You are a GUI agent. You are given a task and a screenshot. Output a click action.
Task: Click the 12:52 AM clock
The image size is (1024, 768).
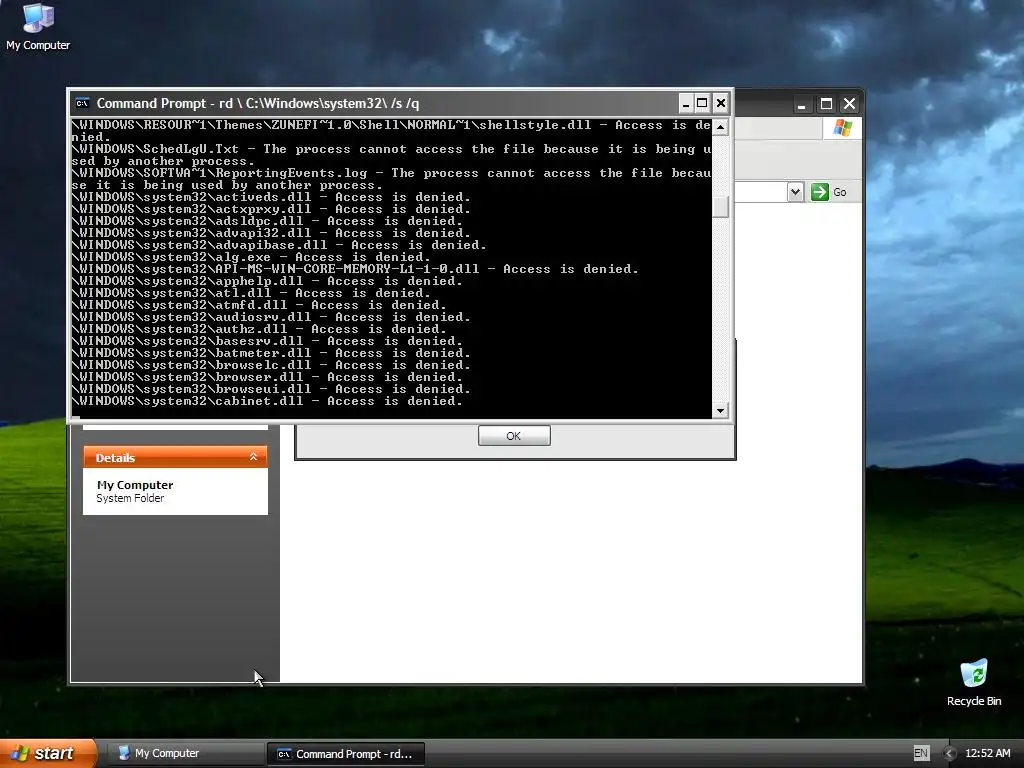[987, 753]
